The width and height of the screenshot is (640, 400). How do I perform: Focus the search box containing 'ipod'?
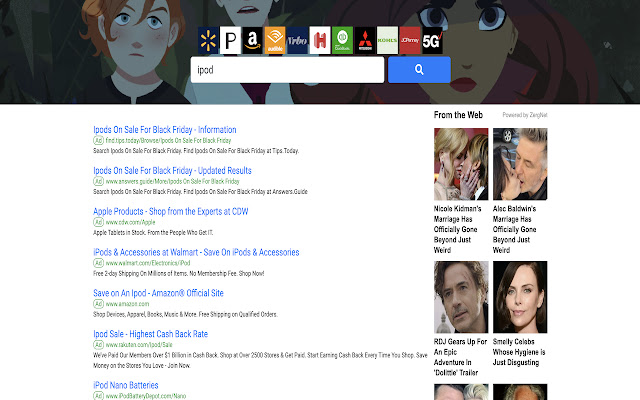[287, 70]
